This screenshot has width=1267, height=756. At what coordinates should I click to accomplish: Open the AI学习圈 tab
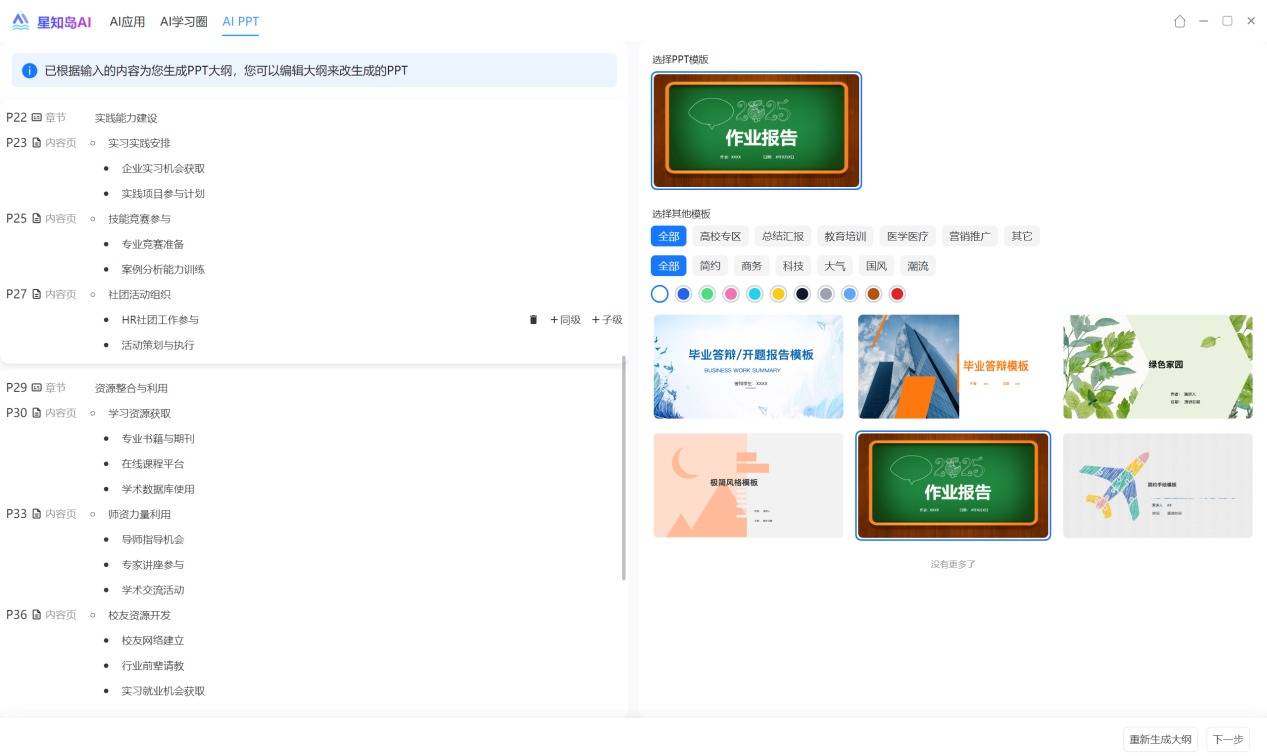pyautogui.click(x=184, y=21)
